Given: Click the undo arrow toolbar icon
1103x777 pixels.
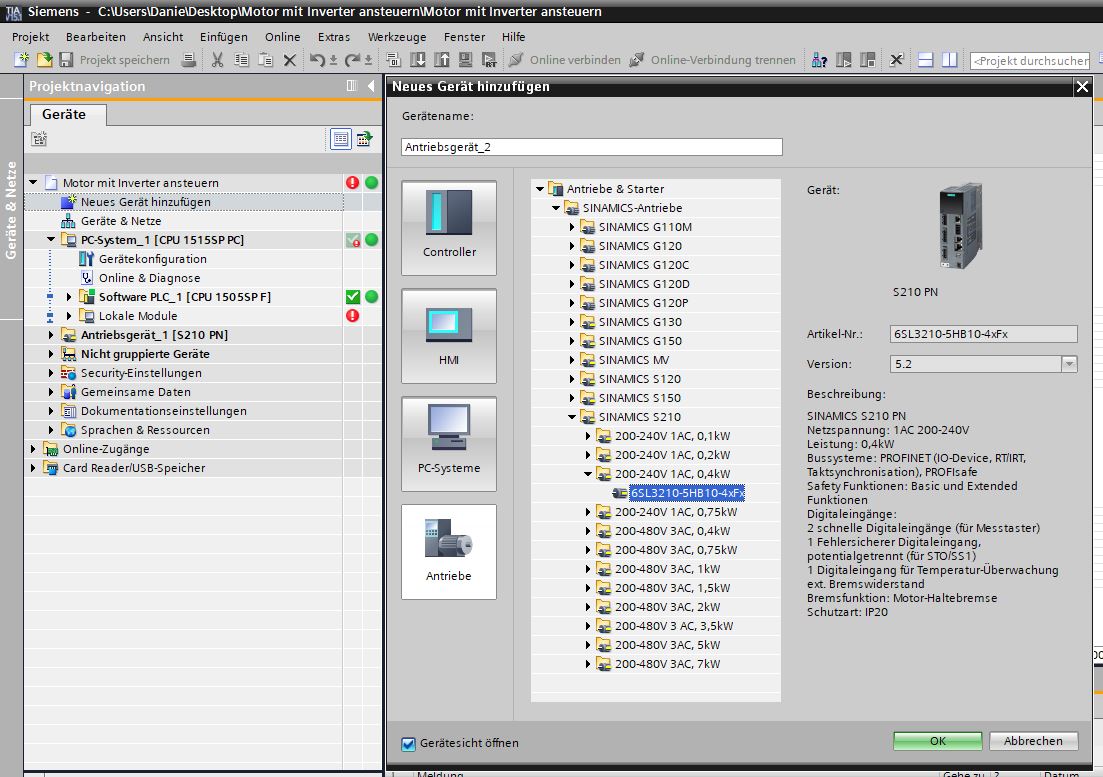Looking at the screenshot, I should point(317,60).
